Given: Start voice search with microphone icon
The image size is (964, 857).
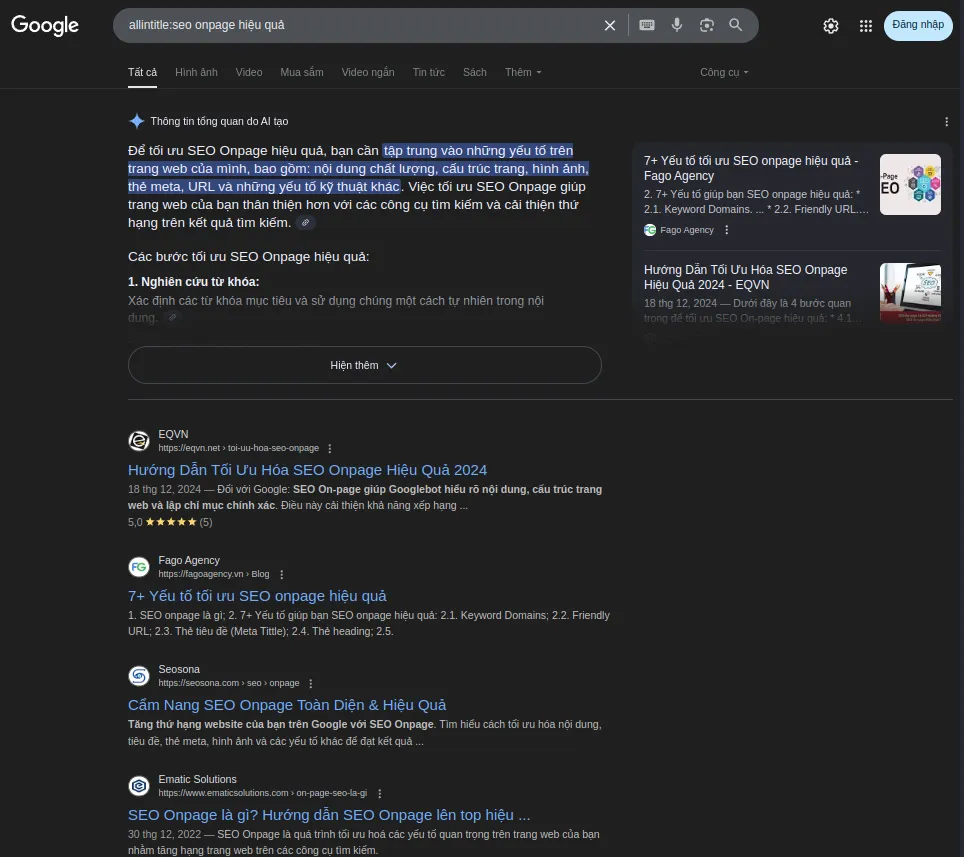Looking at the screenshot, I should point(677,25).
